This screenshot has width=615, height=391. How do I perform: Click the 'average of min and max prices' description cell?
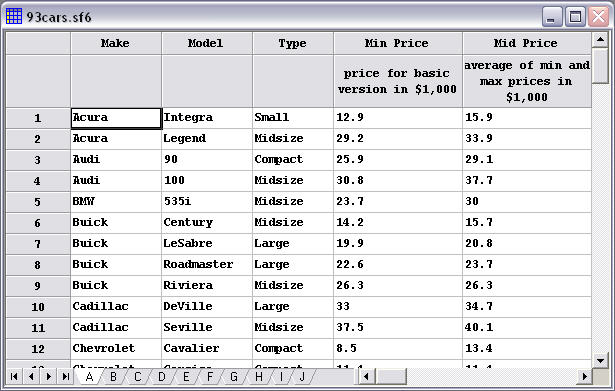click(x=527, y=81)
